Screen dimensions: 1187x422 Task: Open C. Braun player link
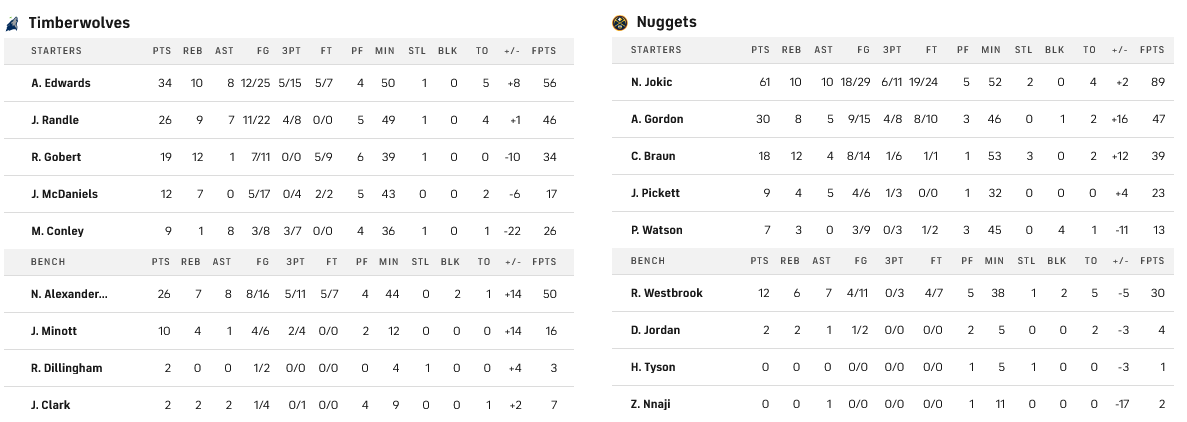652,156
